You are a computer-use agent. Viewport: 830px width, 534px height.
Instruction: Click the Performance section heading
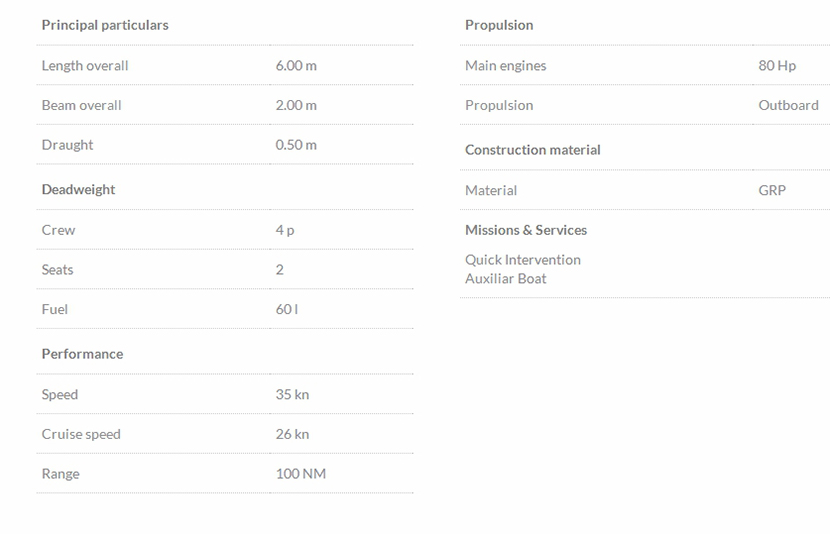coord(82,354)
